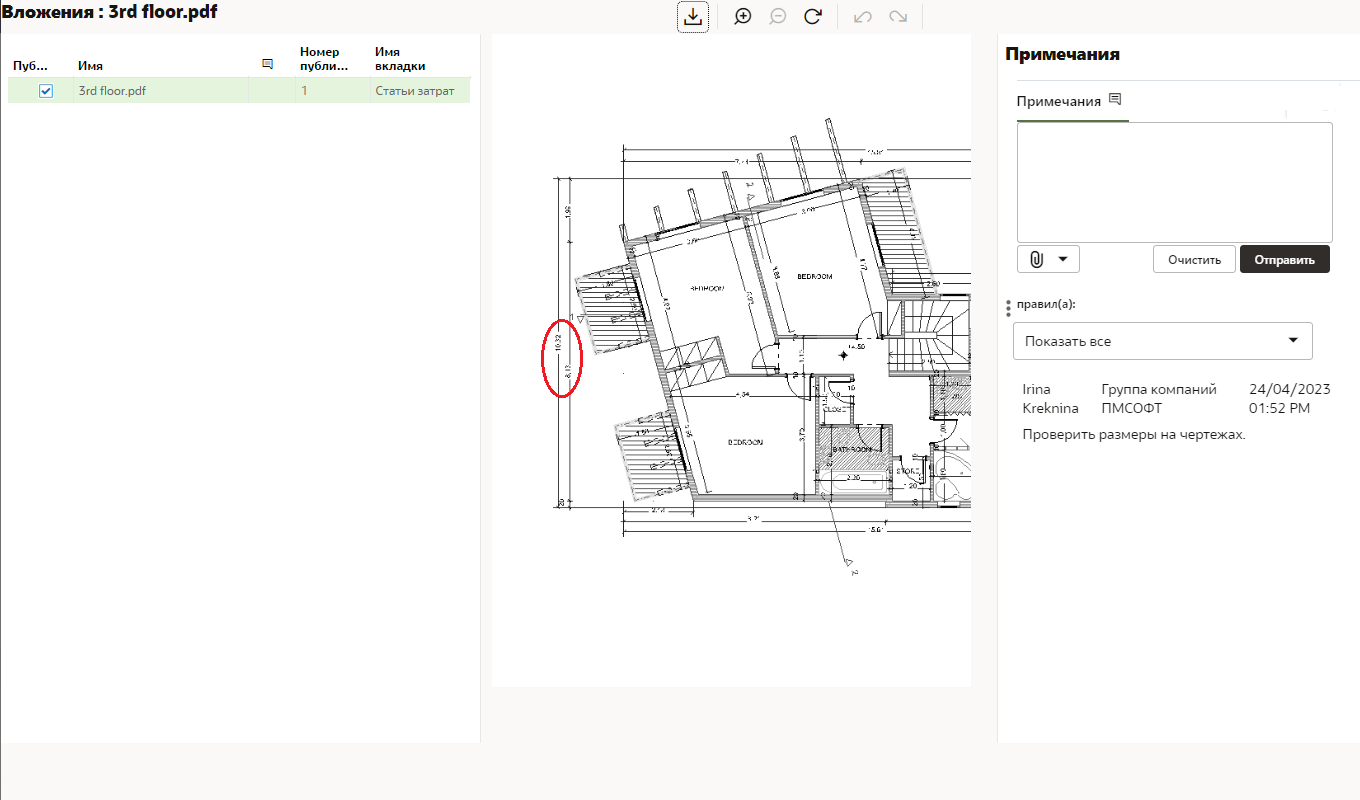
Task: Toggle the publish checkbox for 3rd floor.pdf
Action: 45,91
